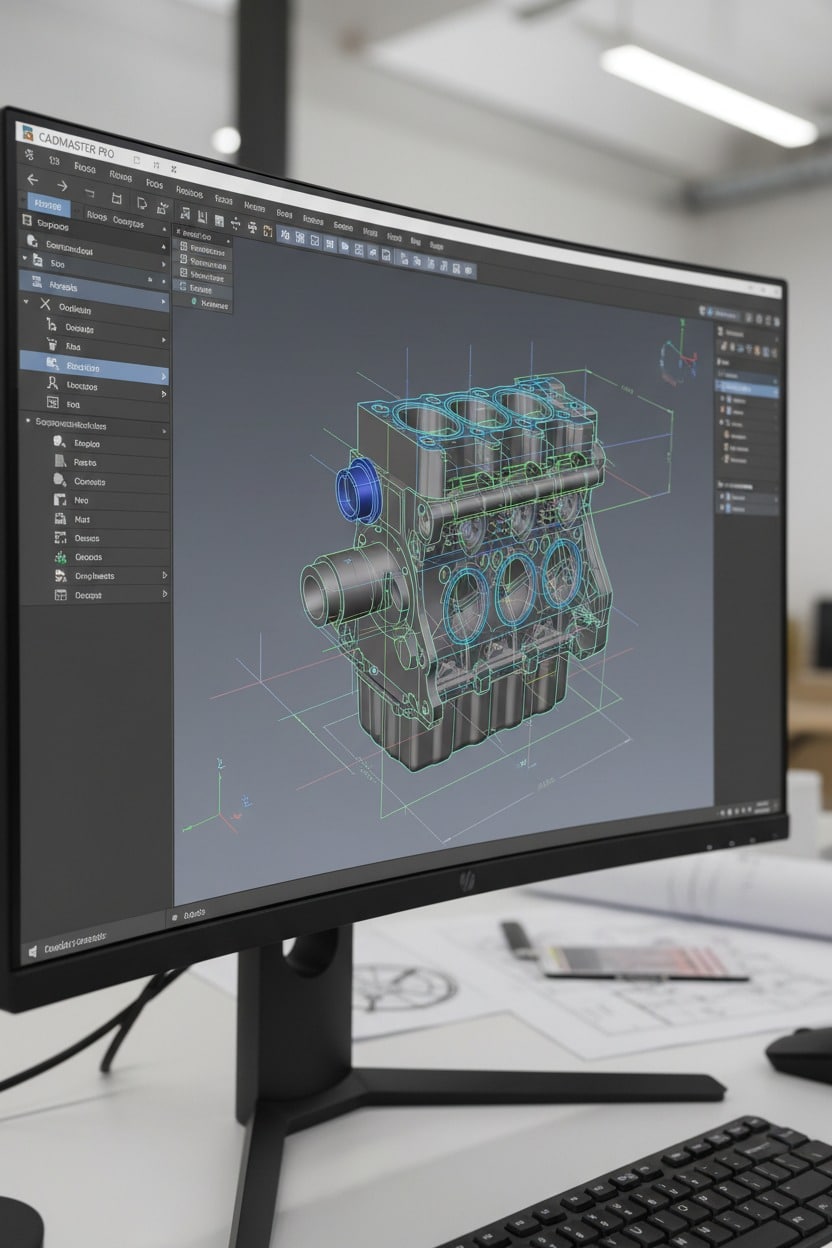Screen dimensions: 832x1248
Task: Select the "Dessas" item icon
Action: pyautogui.click(x=58, y=537)
